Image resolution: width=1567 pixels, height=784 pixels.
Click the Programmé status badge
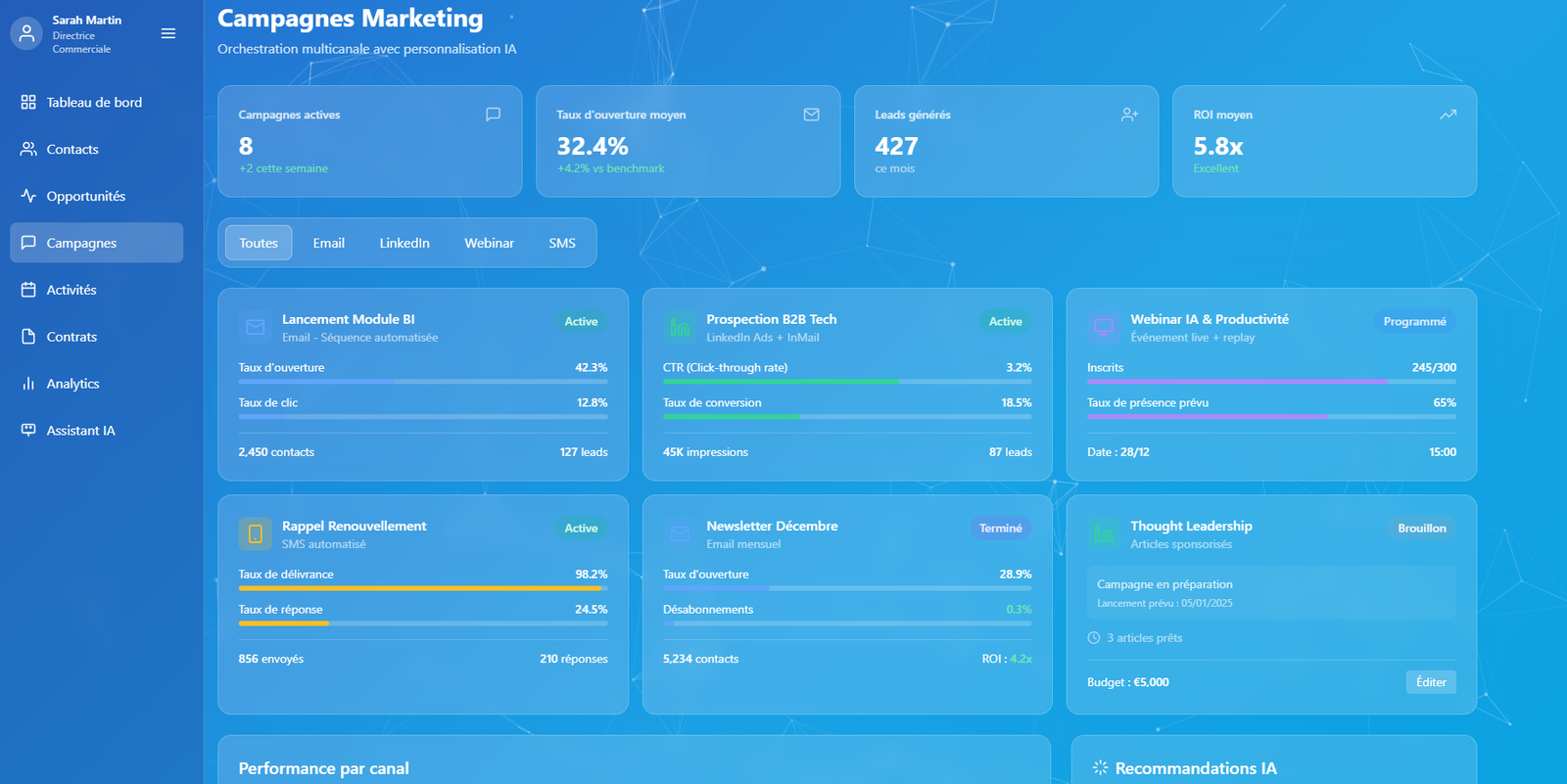(x=1414, y=322)
